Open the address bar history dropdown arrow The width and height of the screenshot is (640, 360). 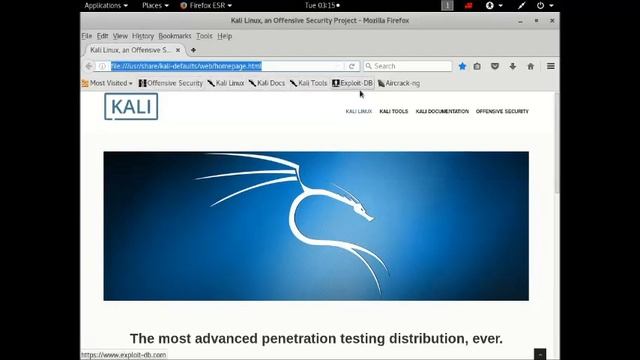click(x=338, y=66)
